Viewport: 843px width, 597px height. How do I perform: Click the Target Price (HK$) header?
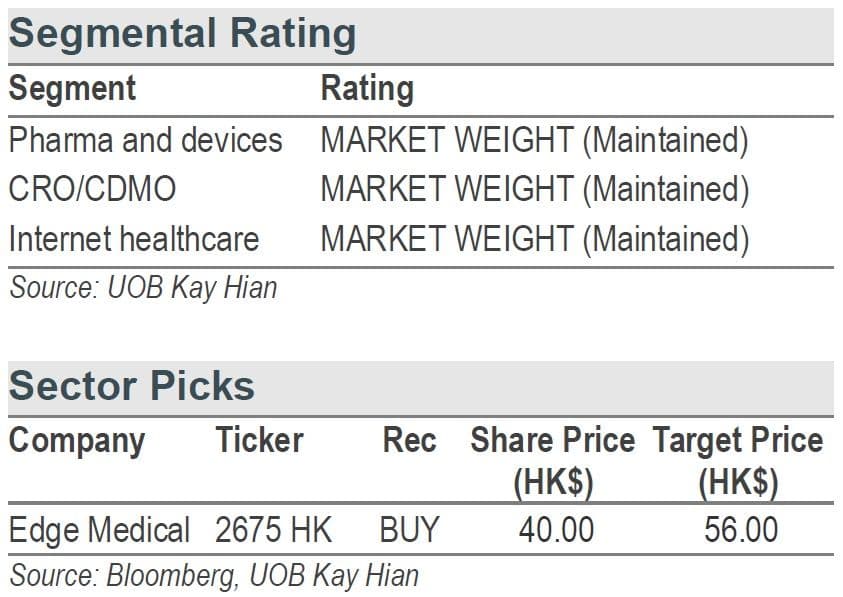tap(738, 461)
